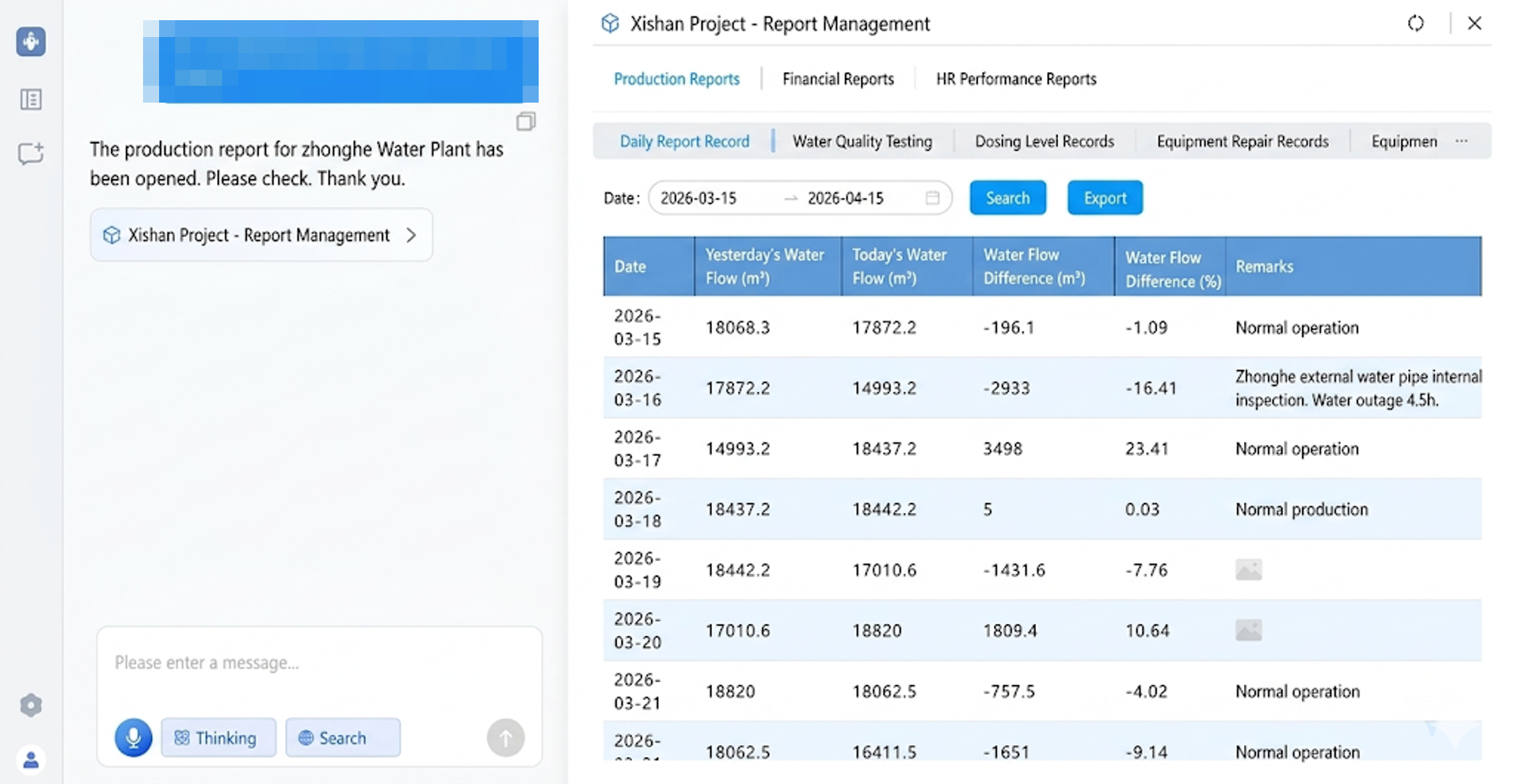Click the start date 2026-03-15 field

699,198
